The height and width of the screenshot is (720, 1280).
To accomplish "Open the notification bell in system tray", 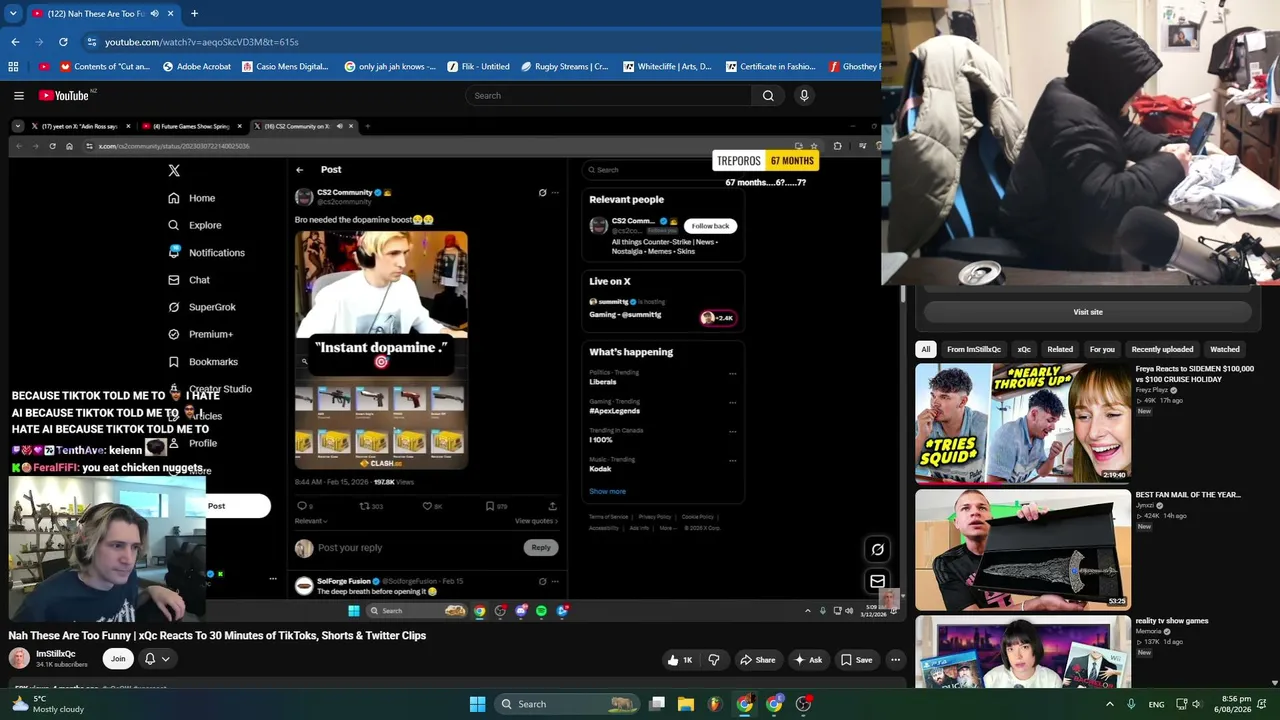I will (x=1263, y=704).
